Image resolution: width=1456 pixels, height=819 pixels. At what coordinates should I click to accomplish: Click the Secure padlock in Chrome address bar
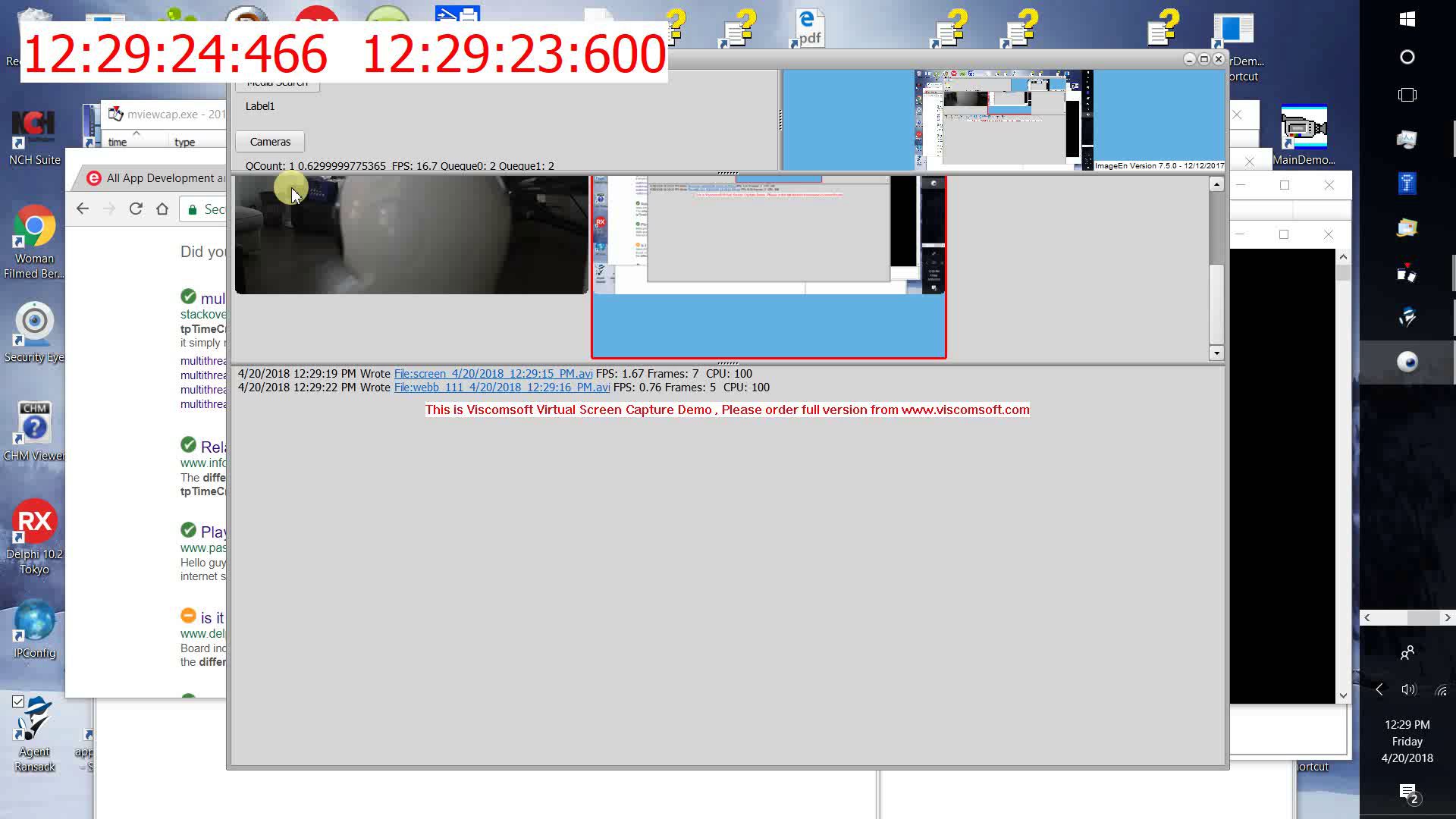click(193, 209)
